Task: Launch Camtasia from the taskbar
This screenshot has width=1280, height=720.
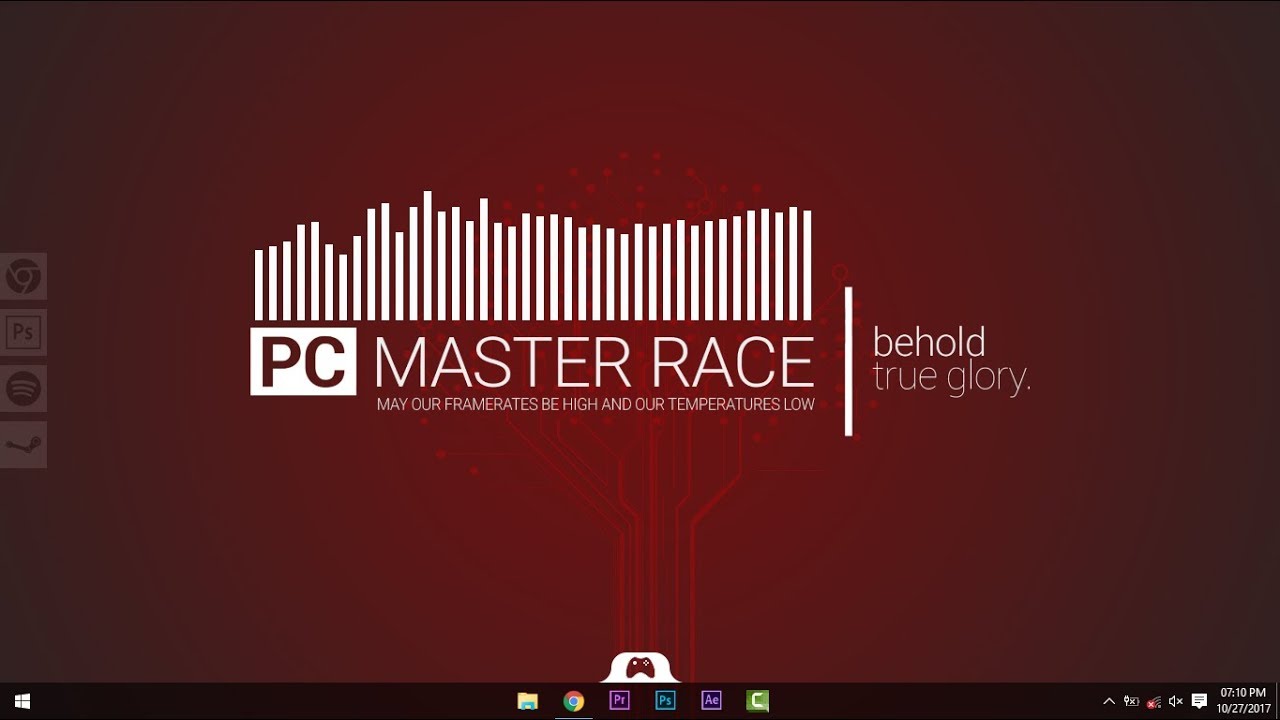Action: point(757,700)
